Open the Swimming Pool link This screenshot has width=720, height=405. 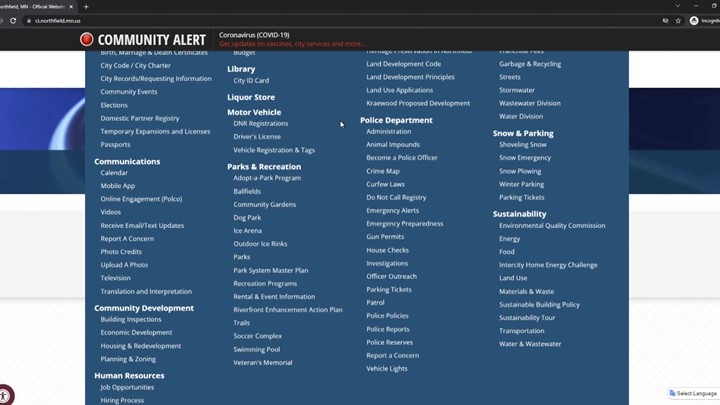[x=257, y=349]
